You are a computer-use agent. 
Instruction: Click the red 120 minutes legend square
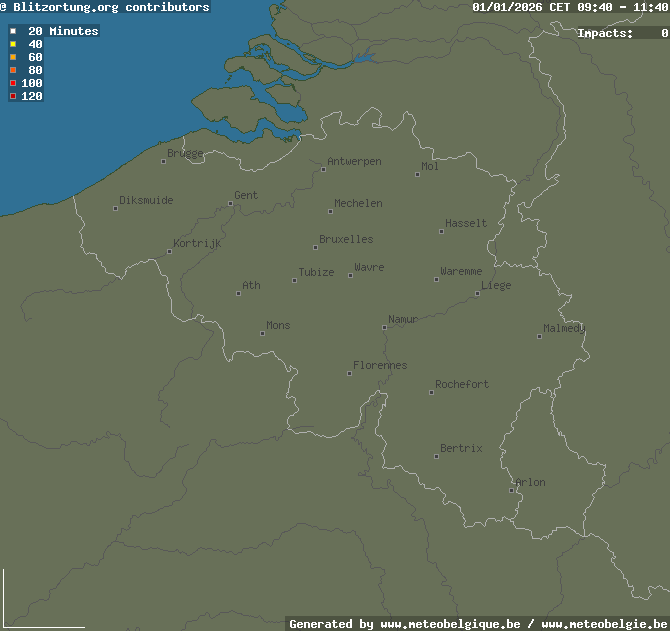[x=13, y=96]
